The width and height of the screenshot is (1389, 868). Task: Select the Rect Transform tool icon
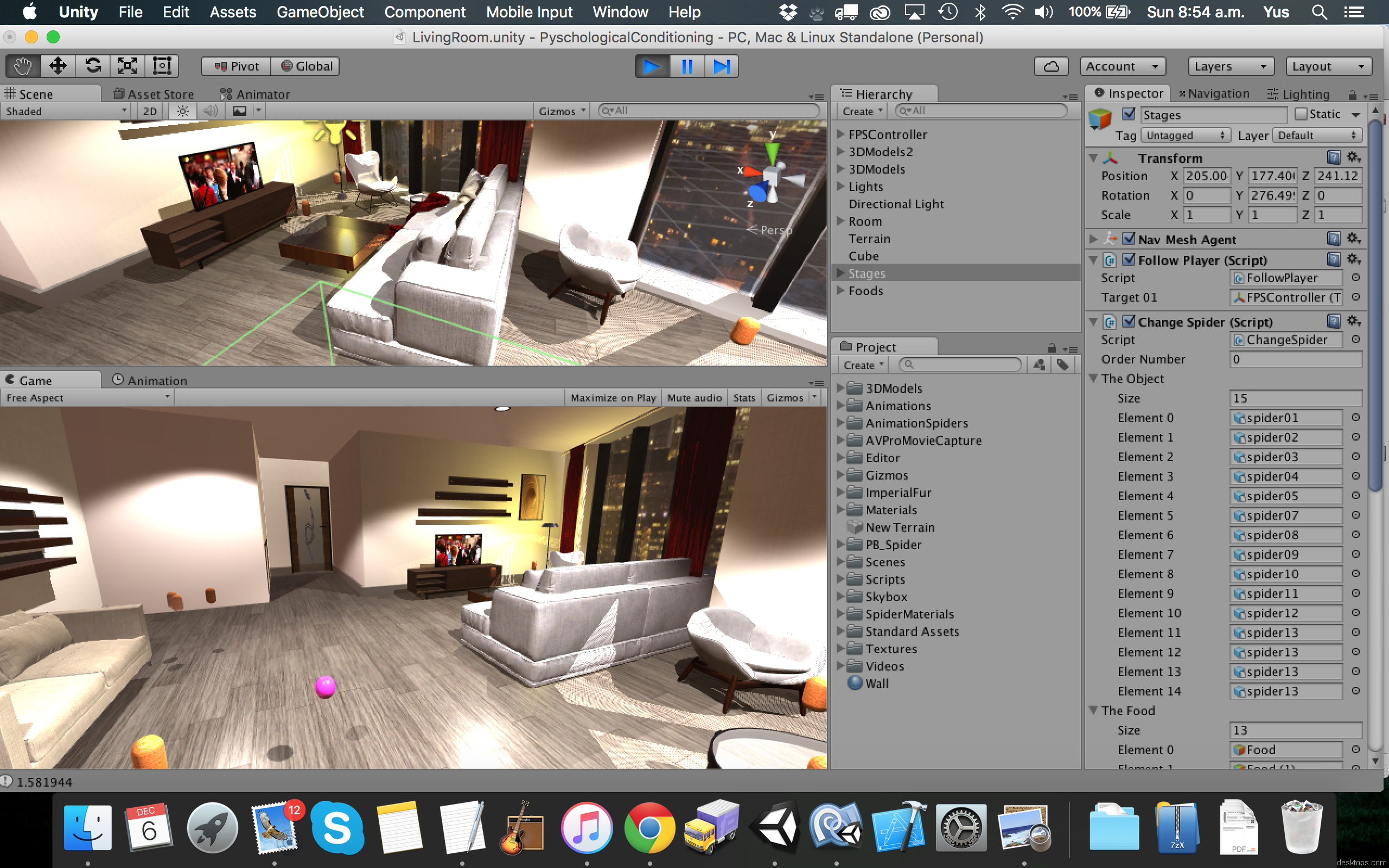point(161,66)
